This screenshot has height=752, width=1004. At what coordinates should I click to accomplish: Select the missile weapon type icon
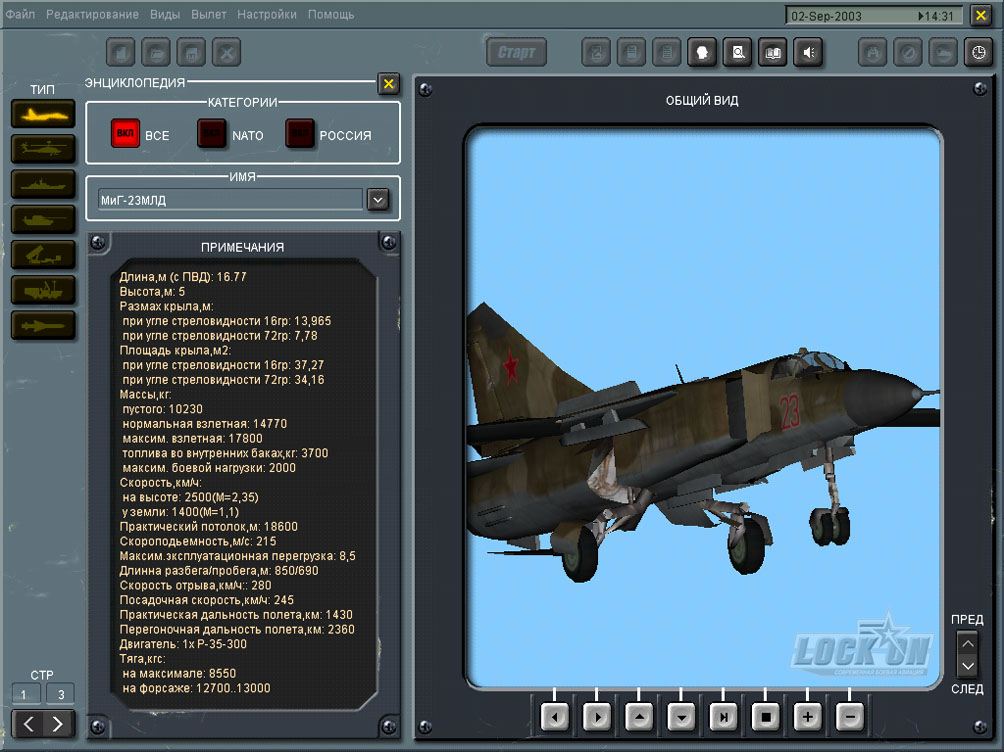pyautogui.click(x=43, y=325)
